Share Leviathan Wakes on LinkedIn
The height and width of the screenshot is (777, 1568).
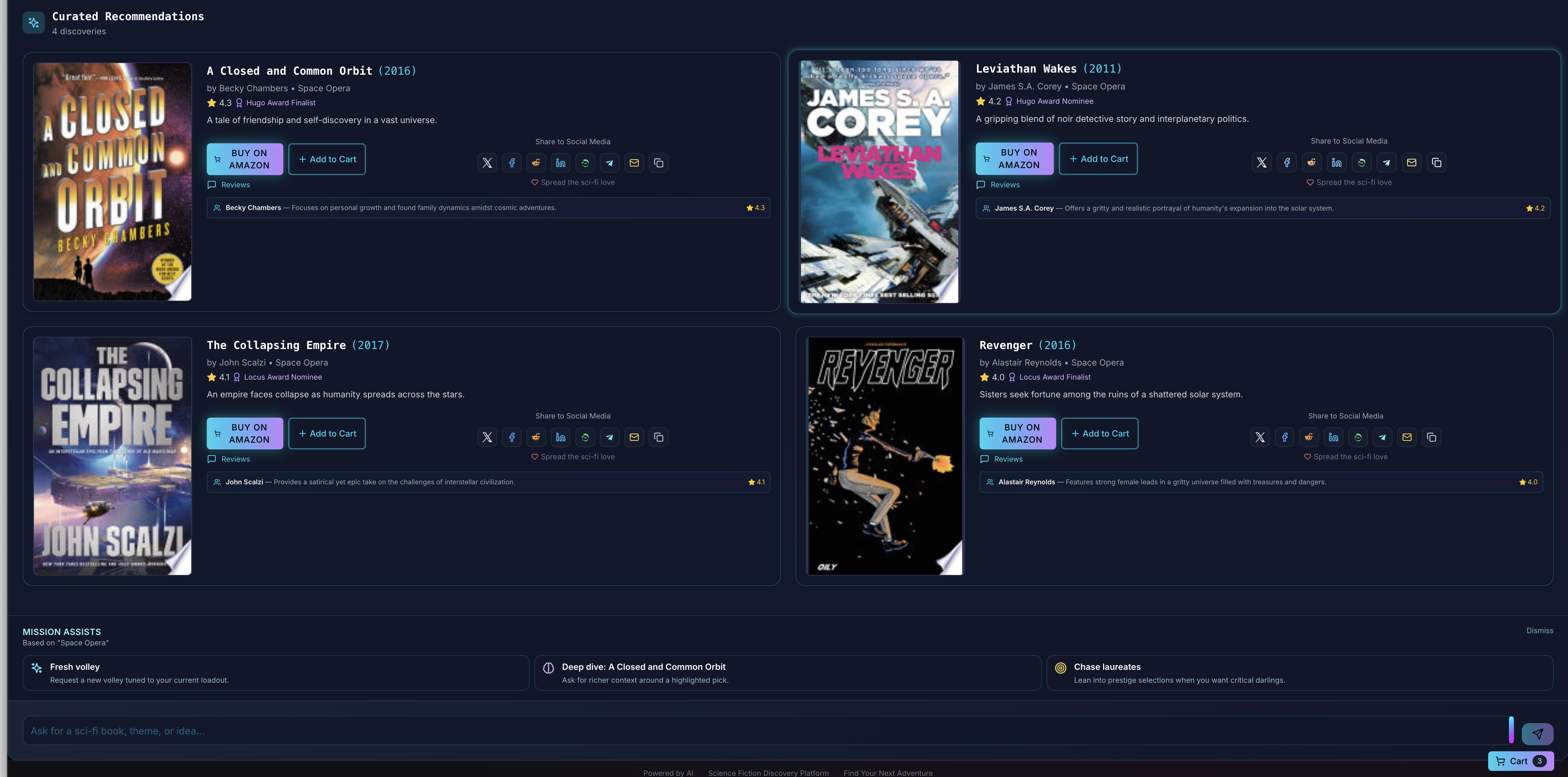click(x=1337, y=163)
